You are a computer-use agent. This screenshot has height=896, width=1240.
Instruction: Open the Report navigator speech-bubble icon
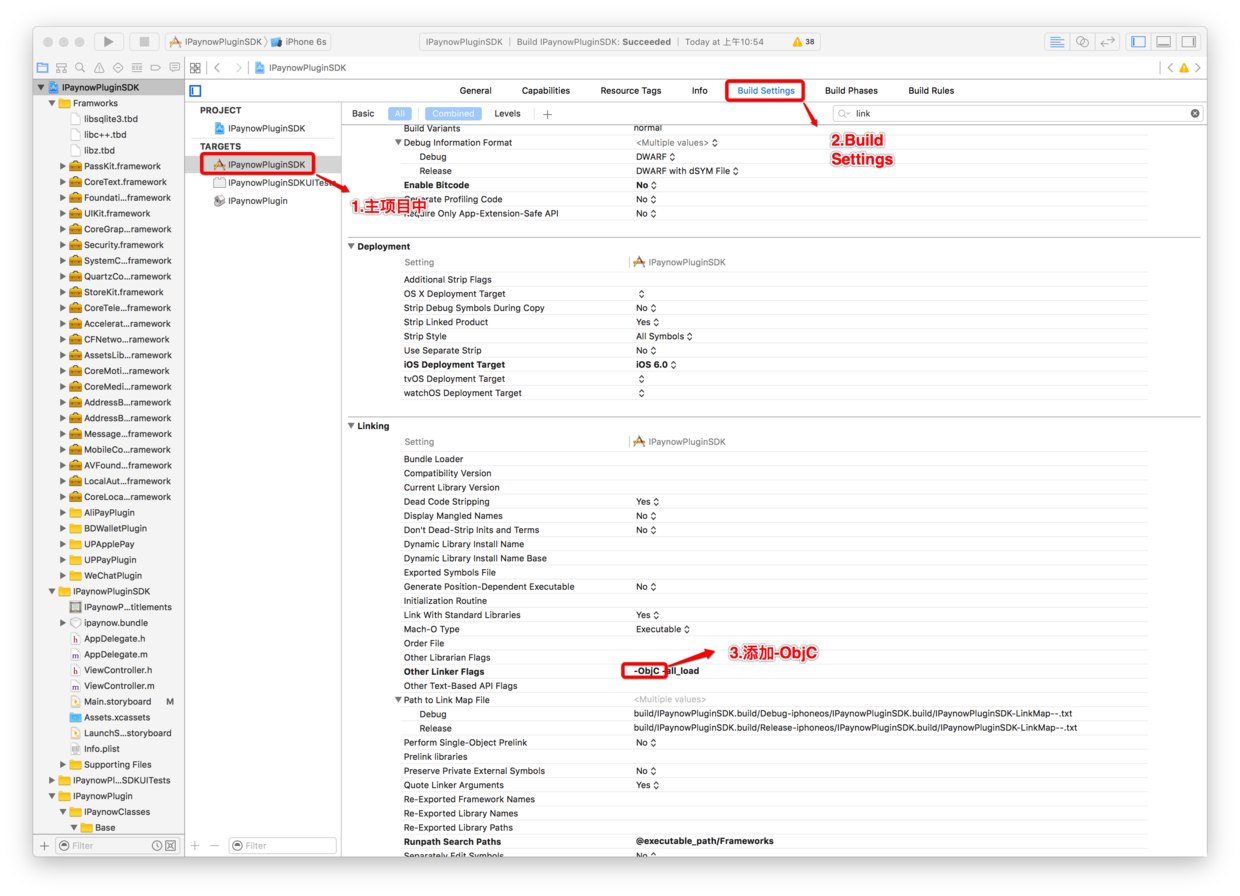point(175,68)
